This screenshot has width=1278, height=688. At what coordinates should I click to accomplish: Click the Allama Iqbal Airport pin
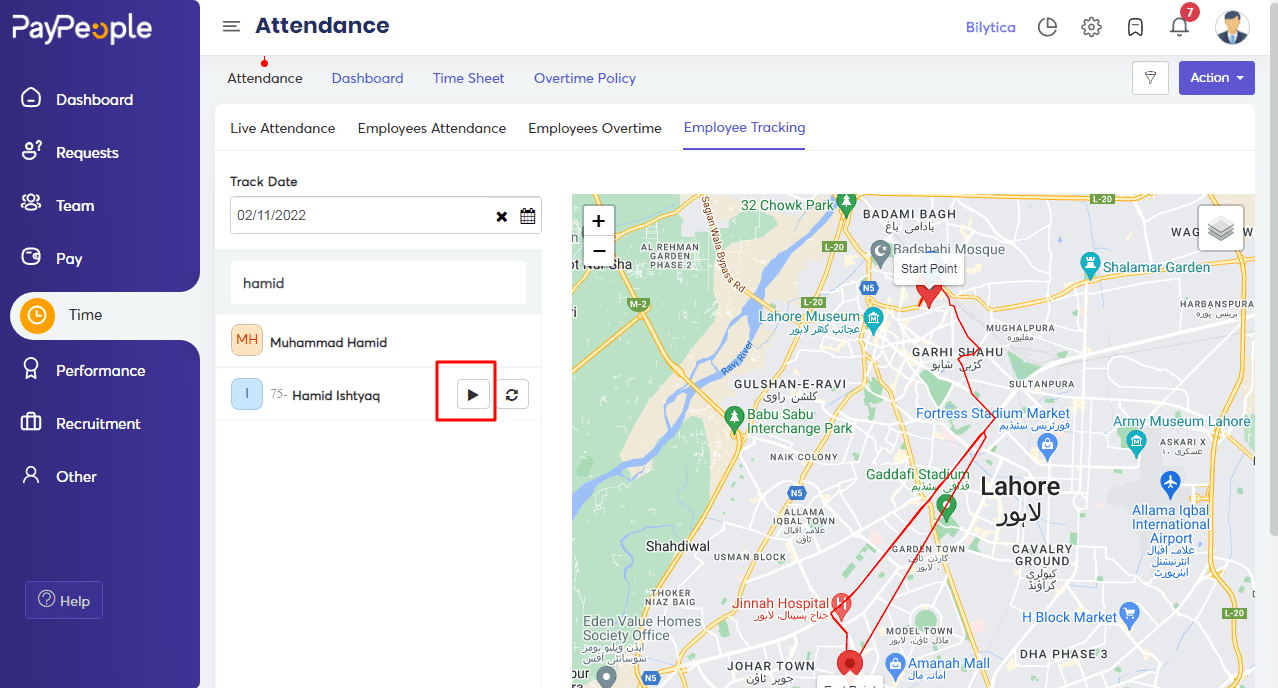point(1171,484)
